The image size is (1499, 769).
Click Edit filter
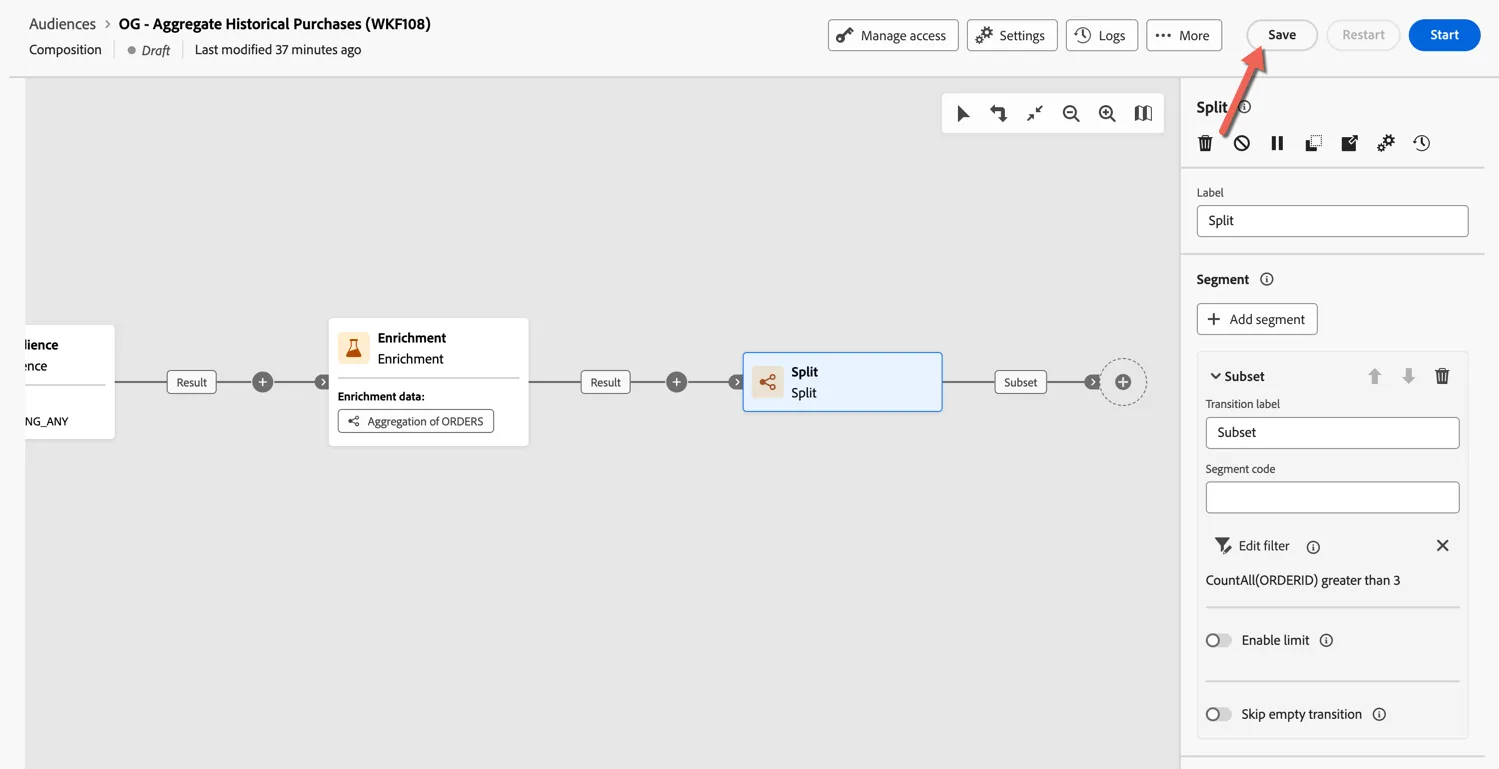[1252, 546]
